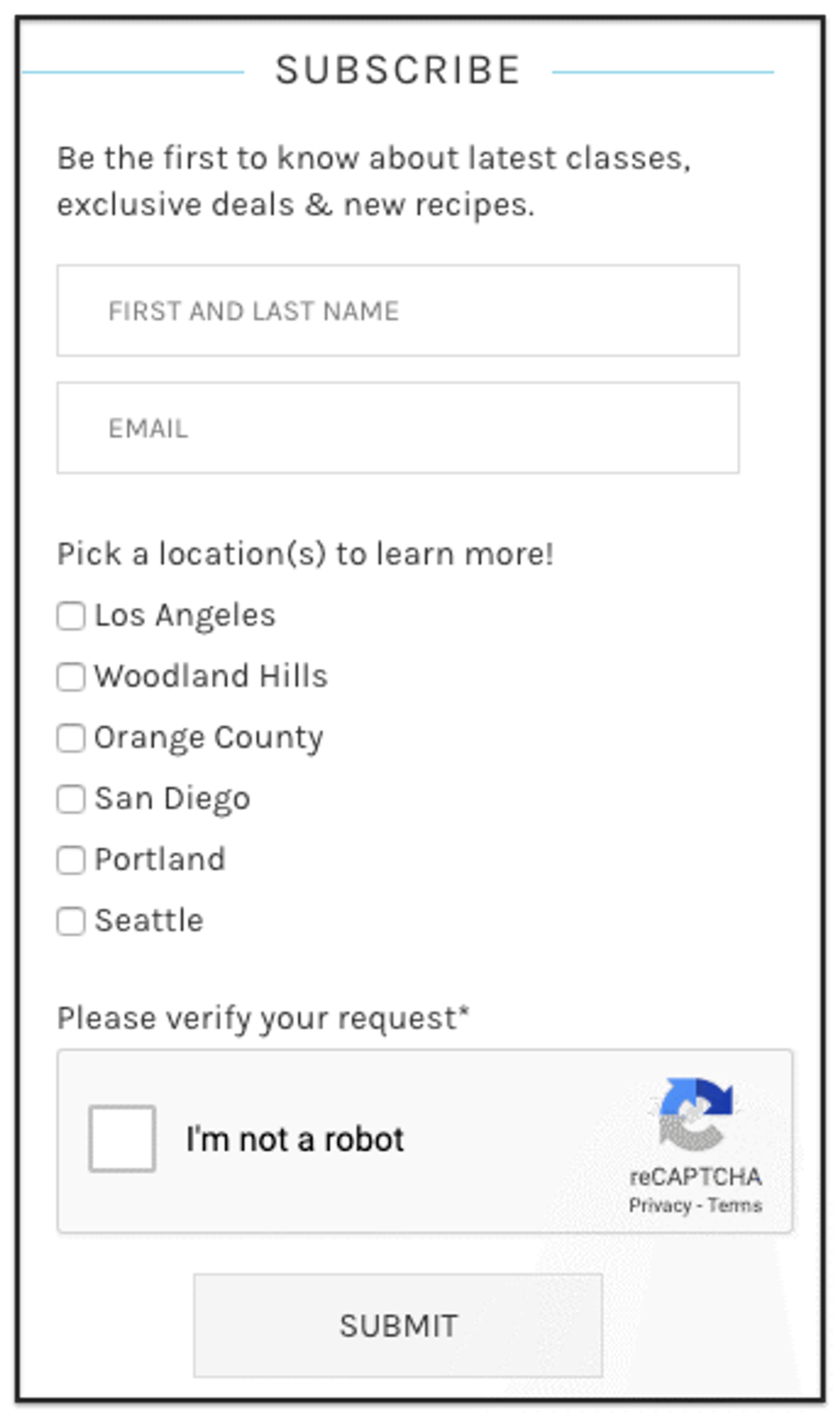Check the Los Angeles location box

71,615
